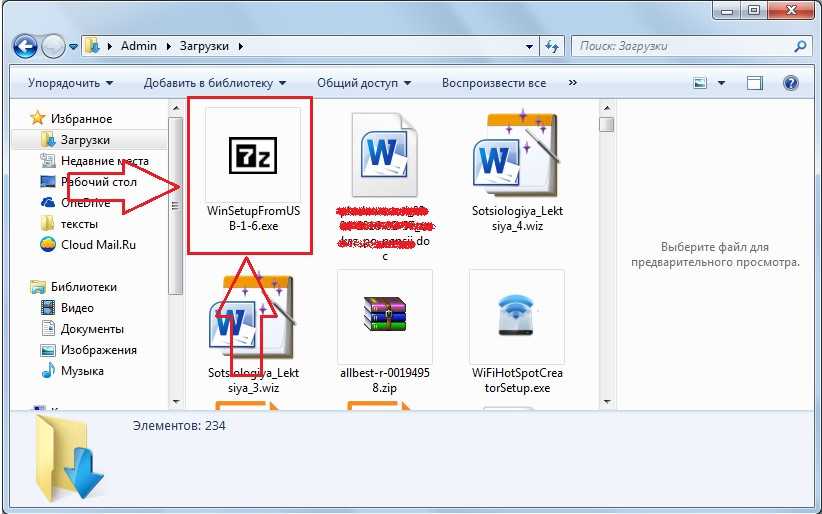Image resolution: width=822 pixels, height=514 pixels.
Task: Click the Sotsiologiya_Lektsiya_4.wiz file name
Action: click(517, 219)
